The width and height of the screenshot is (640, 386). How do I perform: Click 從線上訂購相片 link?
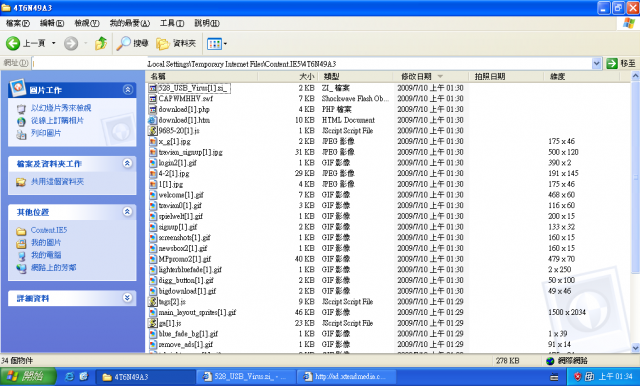tap(57, 121)
